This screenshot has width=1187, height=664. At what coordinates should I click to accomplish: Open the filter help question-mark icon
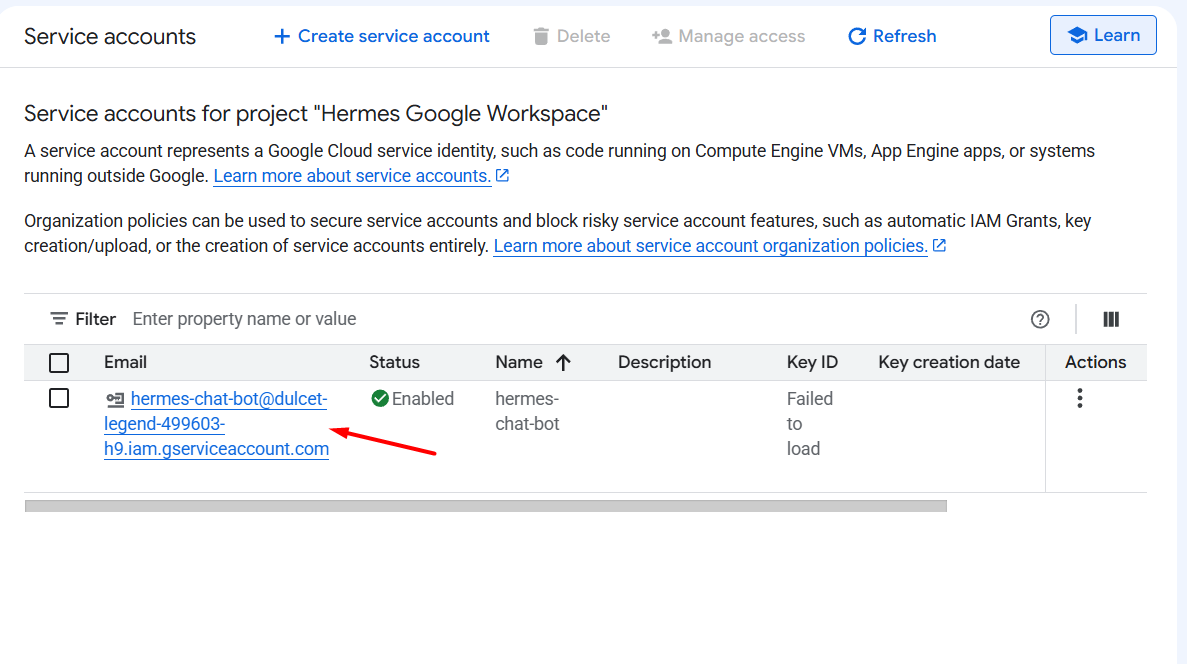1040,320
